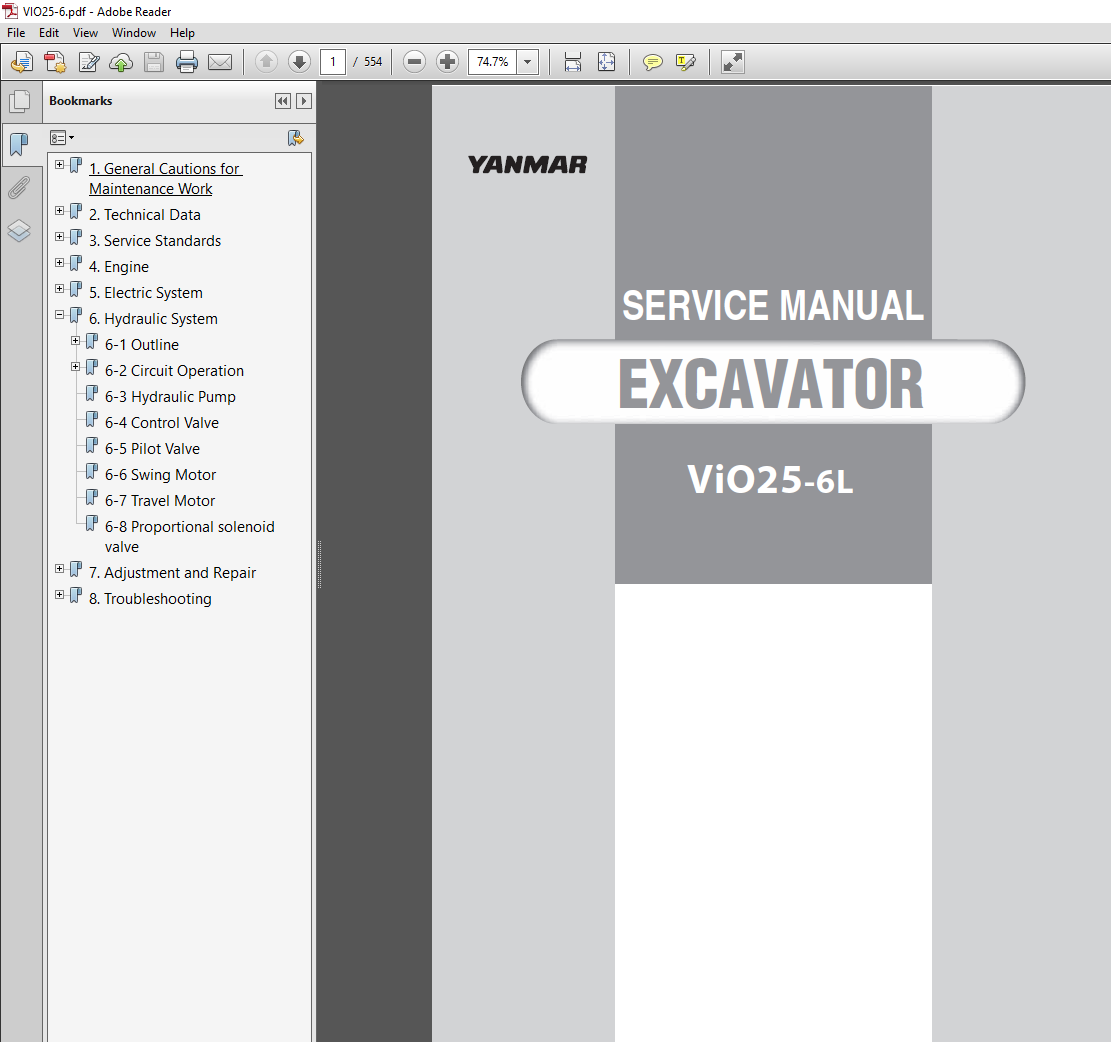Screen dimensions: 1111x1042
Task: Click the find current bookmark icon
Action: coord(295,138)
